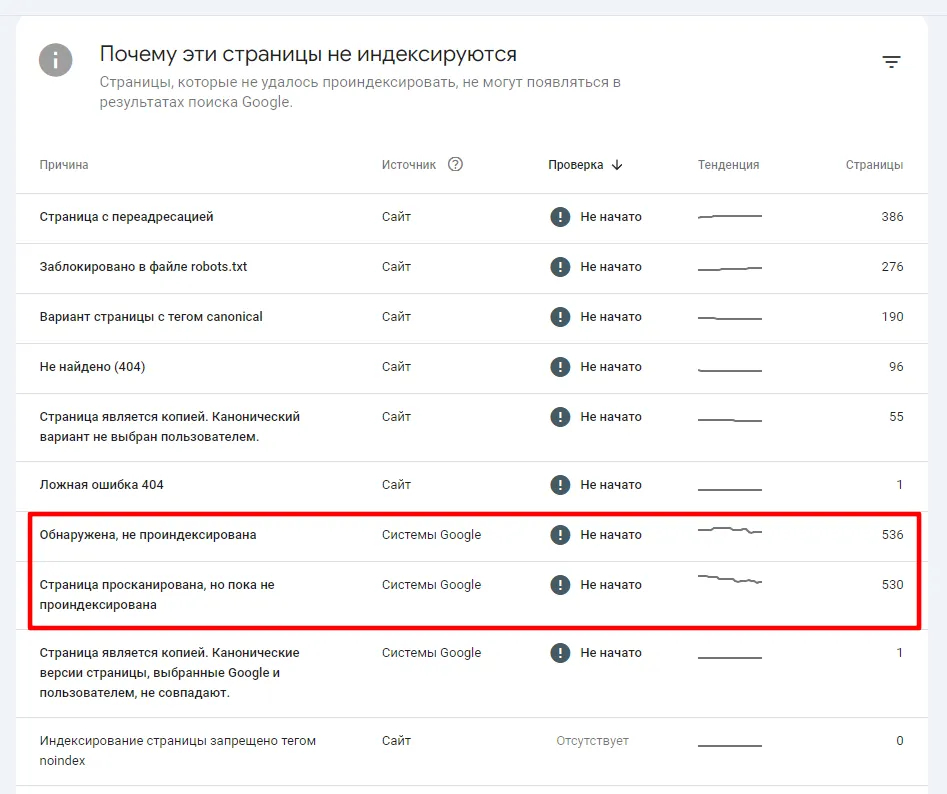Click the Страницы column header
Screen dimensions: 947x794
[x=874, y=165]
